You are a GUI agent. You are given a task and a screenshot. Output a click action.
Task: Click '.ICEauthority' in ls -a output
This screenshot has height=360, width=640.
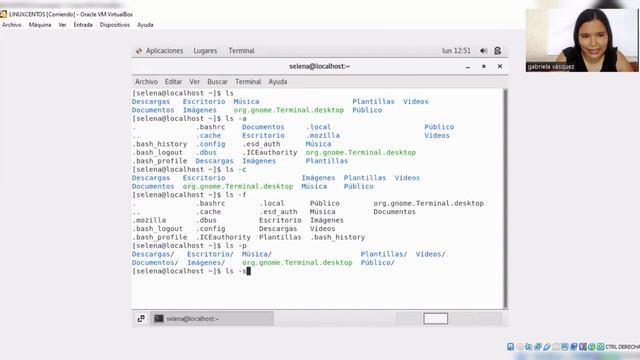(x=270, y=153)
